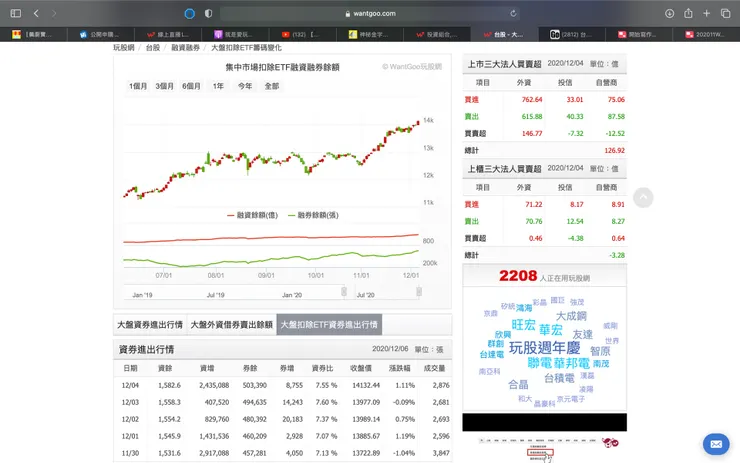Click 聯電 in the word cloud

539,363
